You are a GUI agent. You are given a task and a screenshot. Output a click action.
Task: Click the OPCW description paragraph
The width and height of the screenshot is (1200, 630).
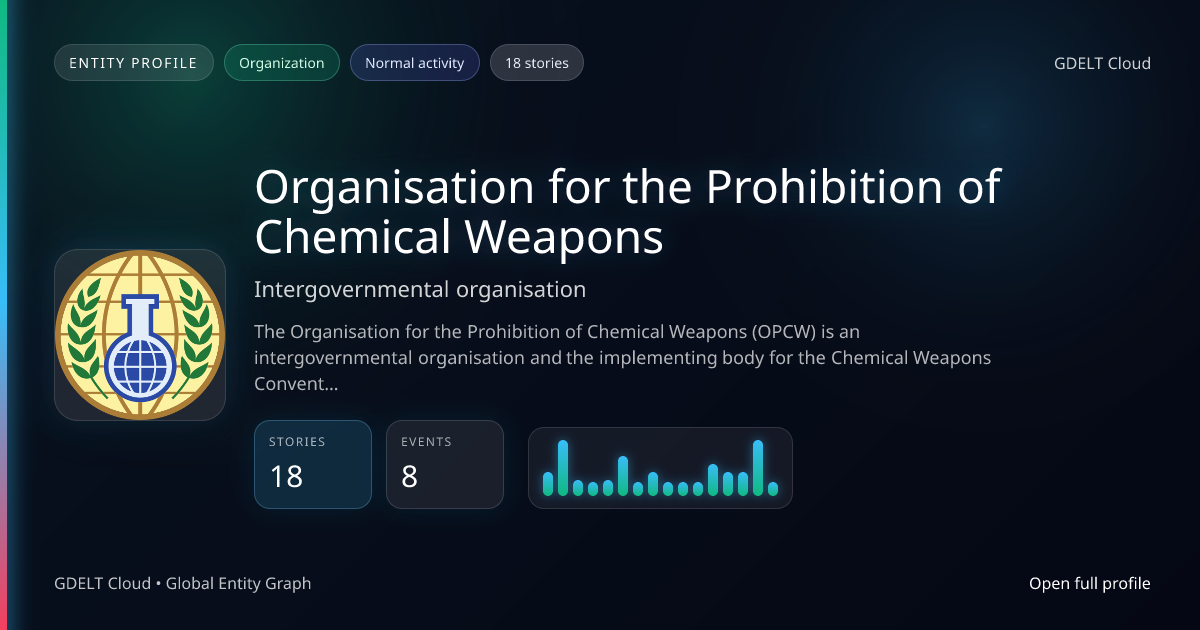[623, 357]
